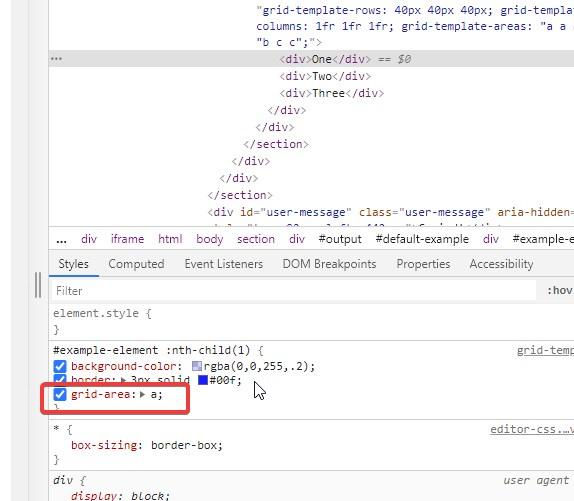This screenshot has width=574, height=501.
Task: Open the #00f border color swatch
Action: coord(203,380)
